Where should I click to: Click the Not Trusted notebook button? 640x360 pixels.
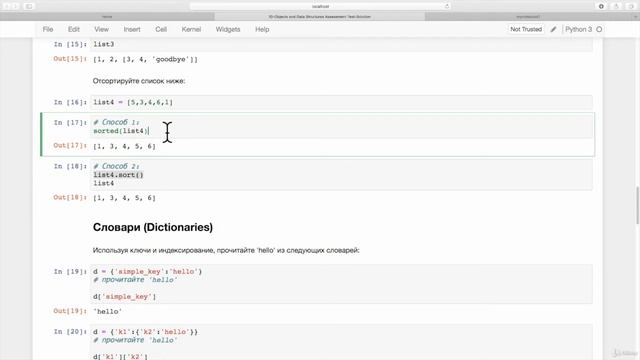point(526,29)
